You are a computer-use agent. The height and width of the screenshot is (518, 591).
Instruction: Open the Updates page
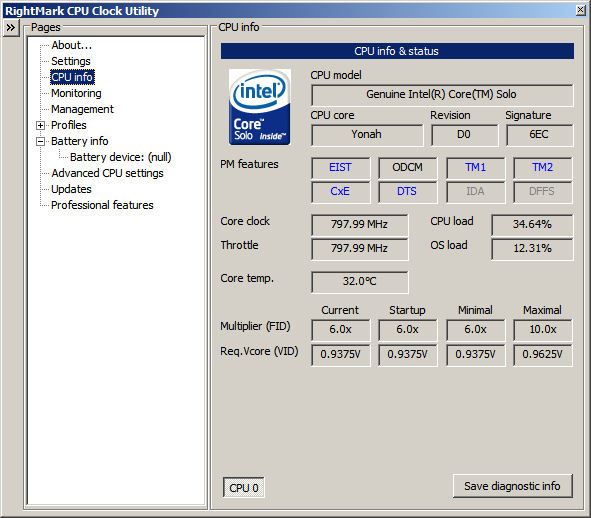[71, 189]
